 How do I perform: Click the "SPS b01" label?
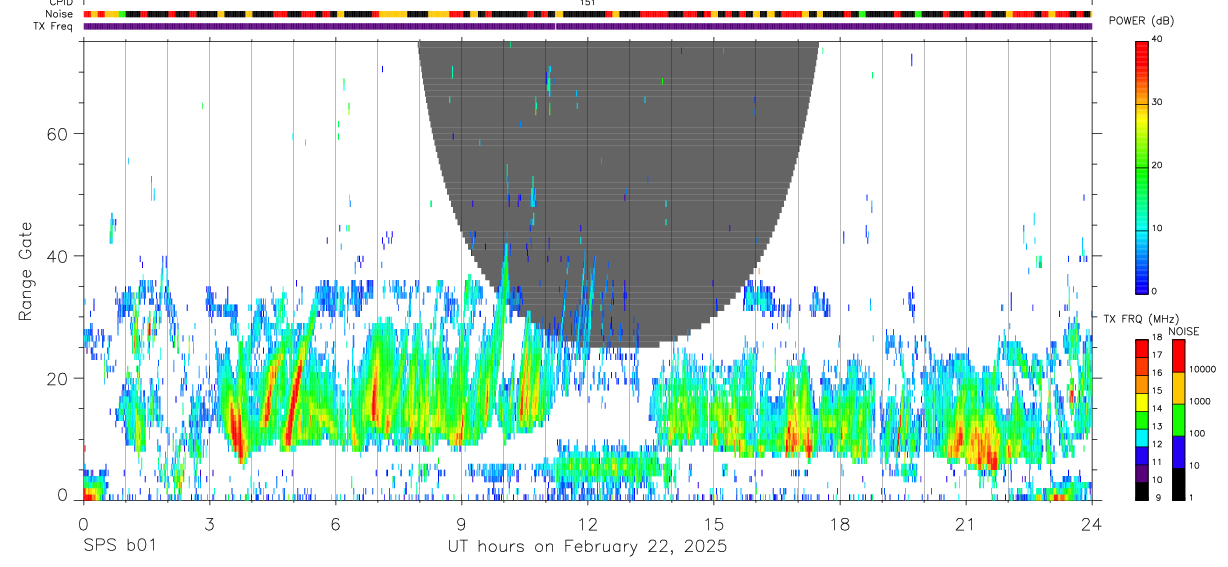119,547
